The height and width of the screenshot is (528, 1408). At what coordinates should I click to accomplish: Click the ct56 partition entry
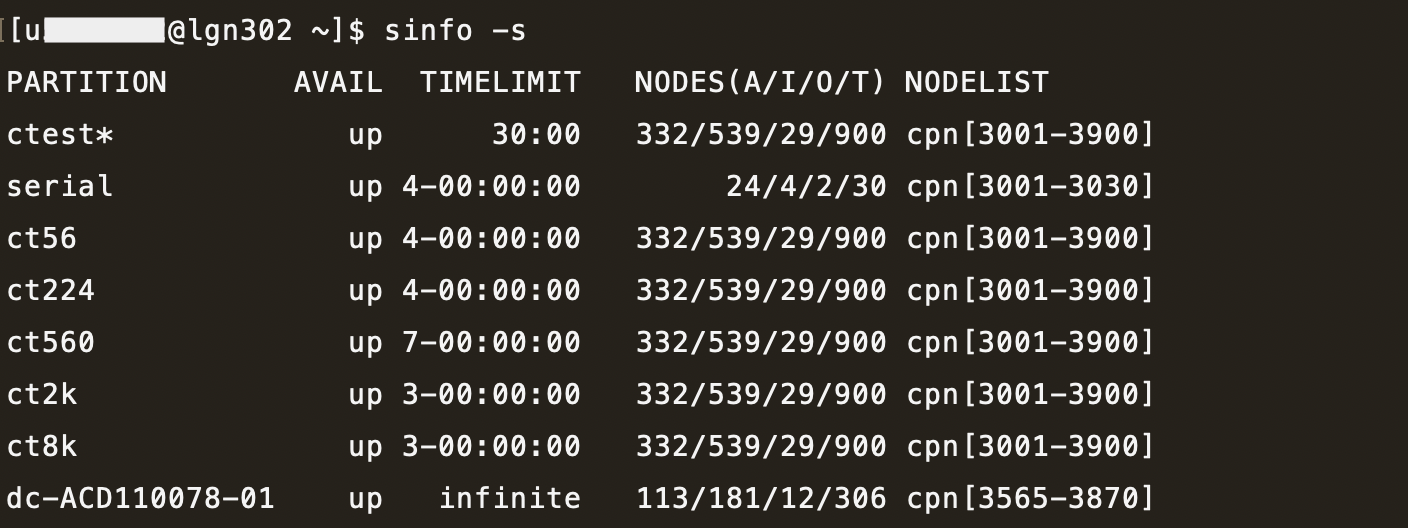tap(42, 238)
